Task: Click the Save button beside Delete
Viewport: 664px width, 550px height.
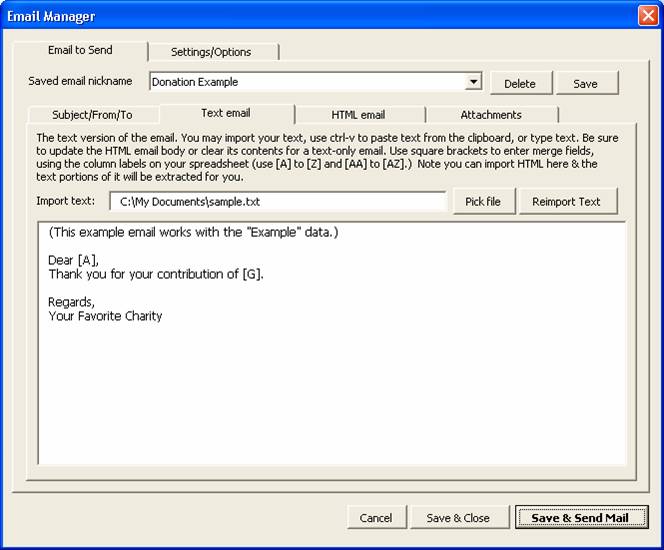Action: 586,83
